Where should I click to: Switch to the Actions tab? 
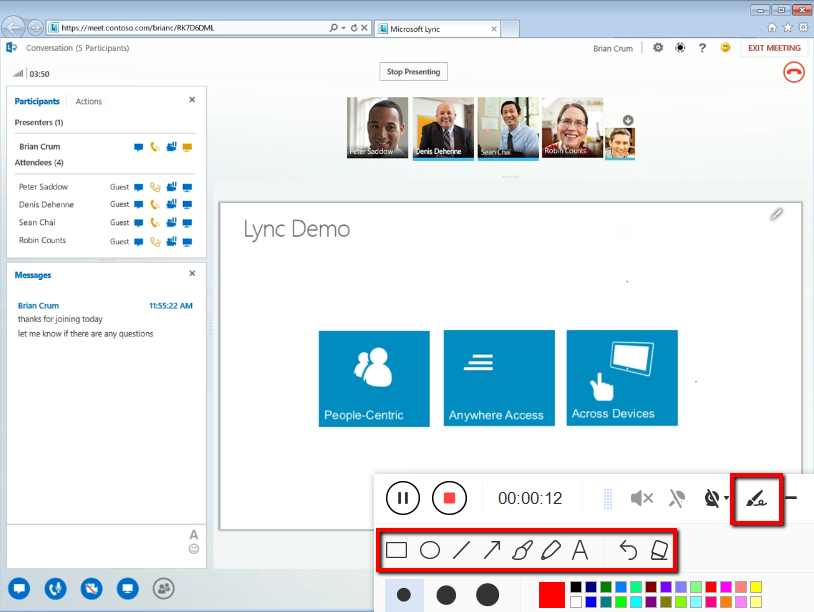tap(88, 101)
